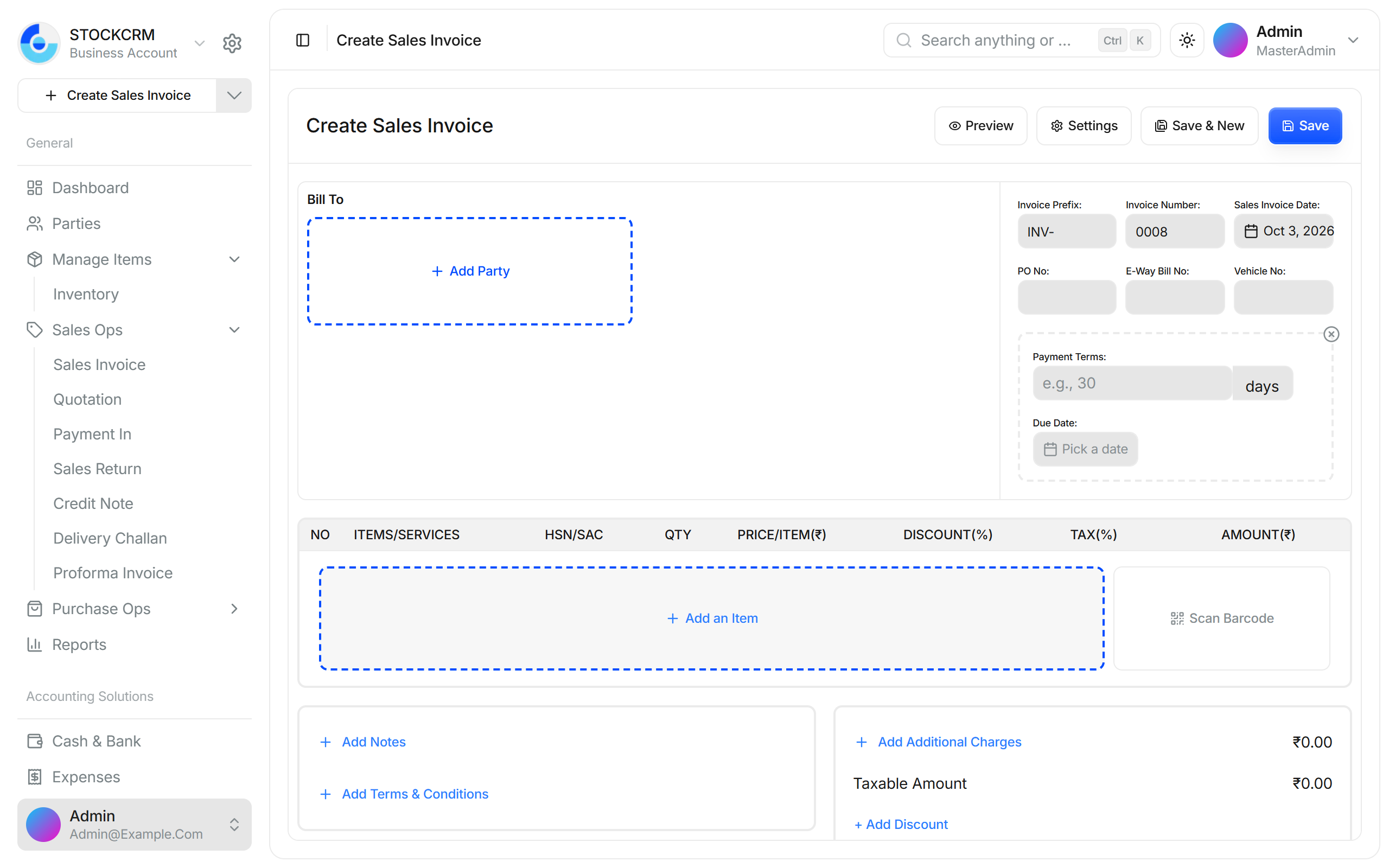The height and width of the screenshot is (868, 1389).
Task: Go to Sales Return
Action: point(97,468)
